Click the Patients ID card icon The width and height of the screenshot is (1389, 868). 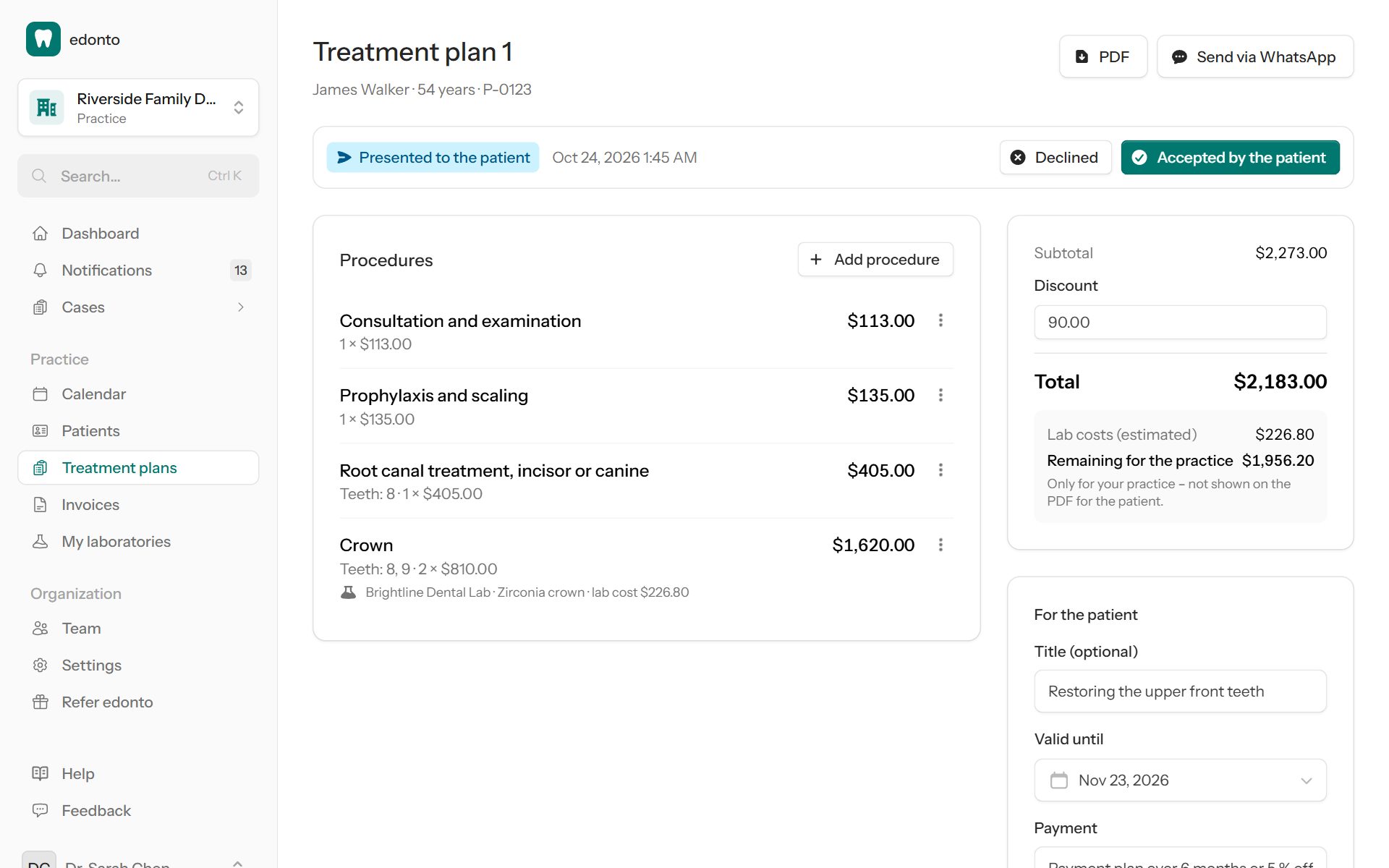[41, 430]
